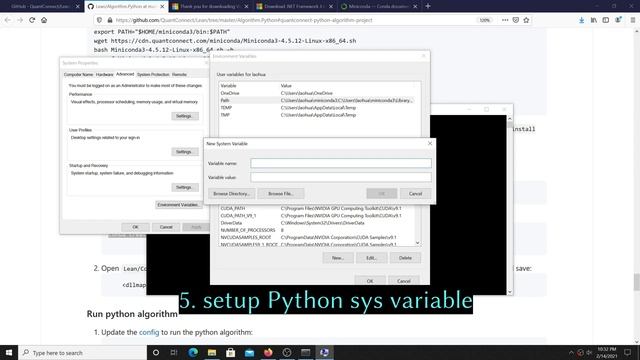Viewport: 640px width, 360px height.
Task: Bookmark this page with star icon
Action: pos(526,20)
